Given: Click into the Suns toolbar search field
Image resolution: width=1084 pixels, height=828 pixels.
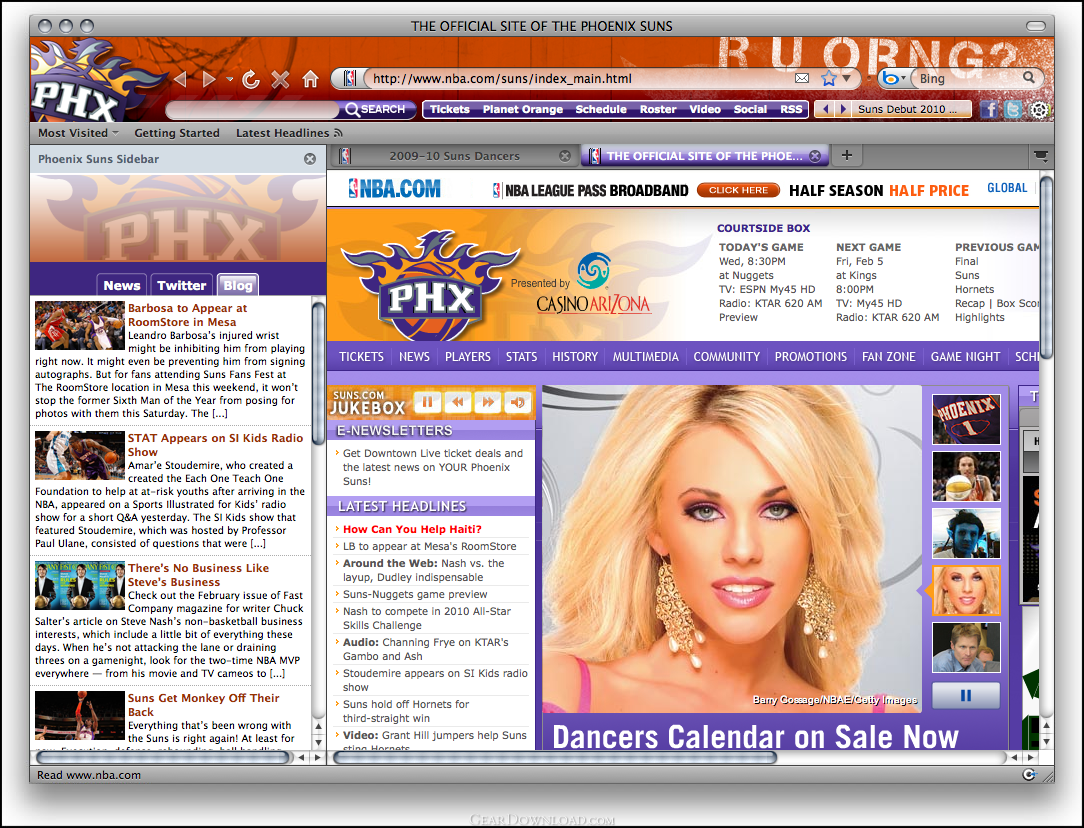Looking at the screenshot, I should (252, 109).
